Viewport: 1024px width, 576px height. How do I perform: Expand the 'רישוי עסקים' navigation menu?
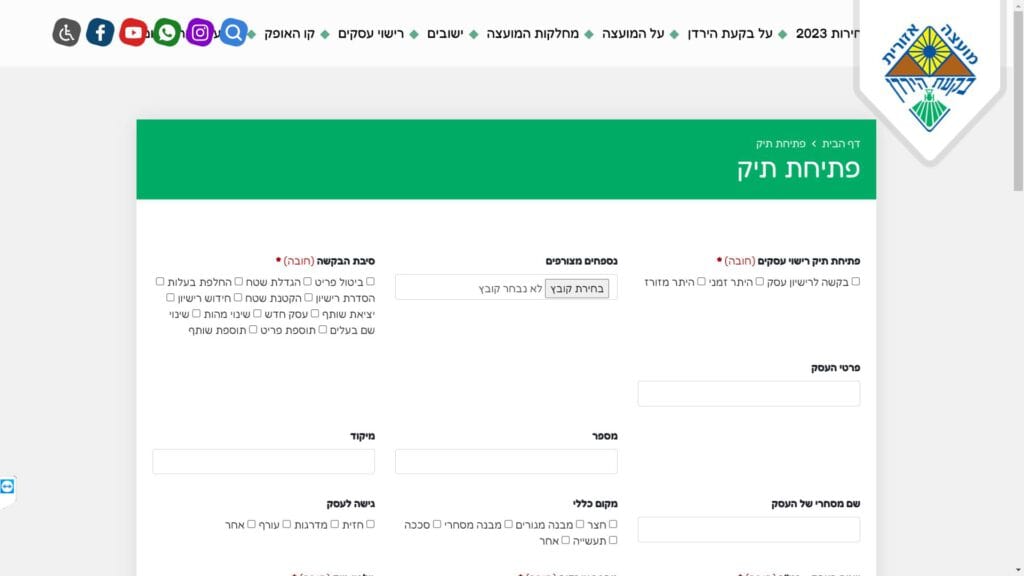(370, 34)
